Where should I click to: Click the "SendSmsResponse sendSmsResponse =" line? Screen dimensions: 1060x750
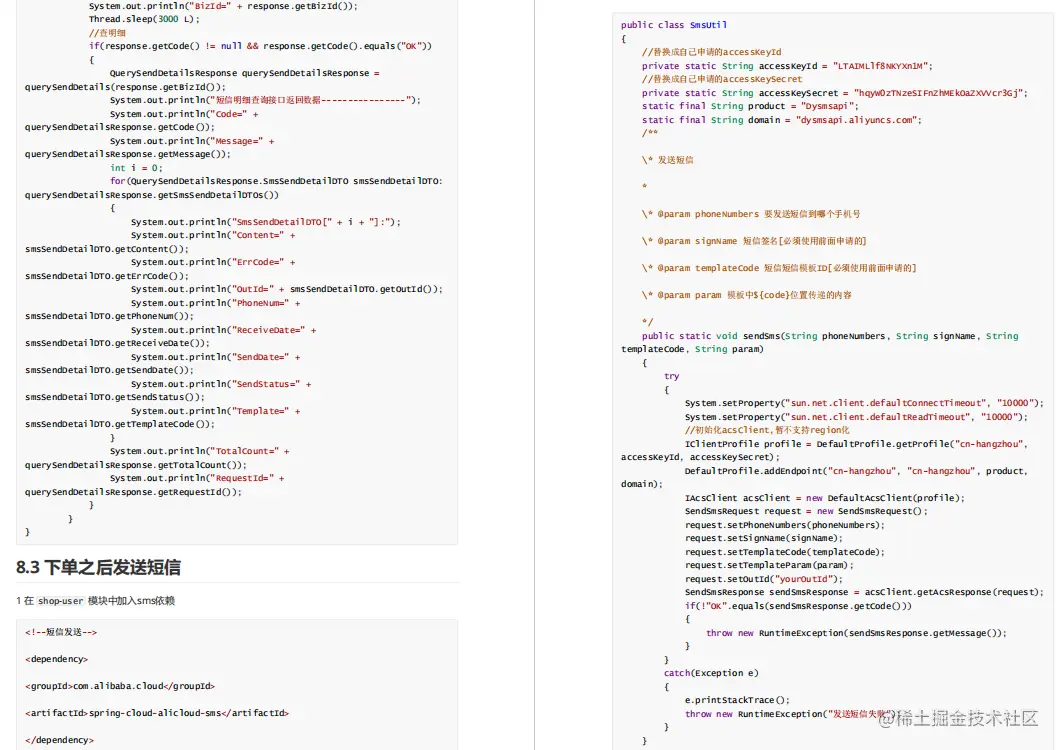point(864,592)
